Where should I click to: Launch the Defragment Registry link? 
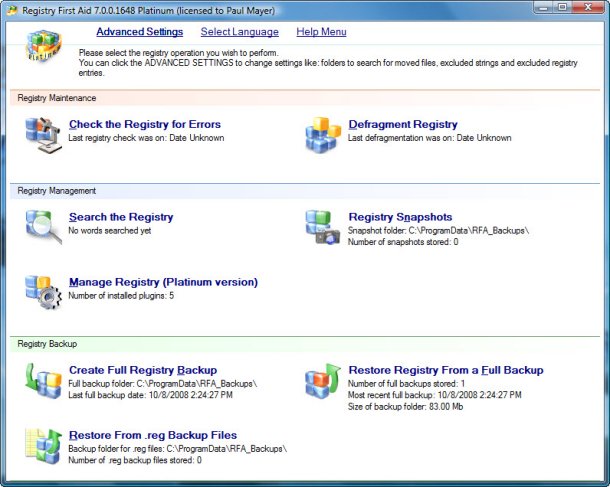(403, 125)
